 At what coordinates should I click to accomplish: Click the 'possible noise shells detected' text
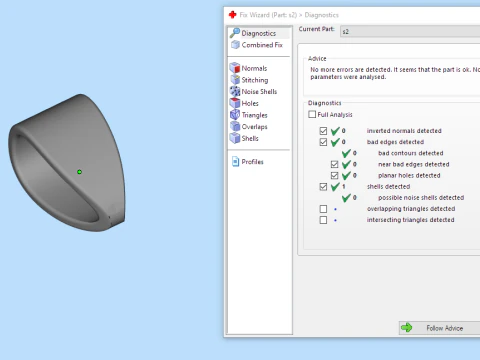(x=421, y=198)
